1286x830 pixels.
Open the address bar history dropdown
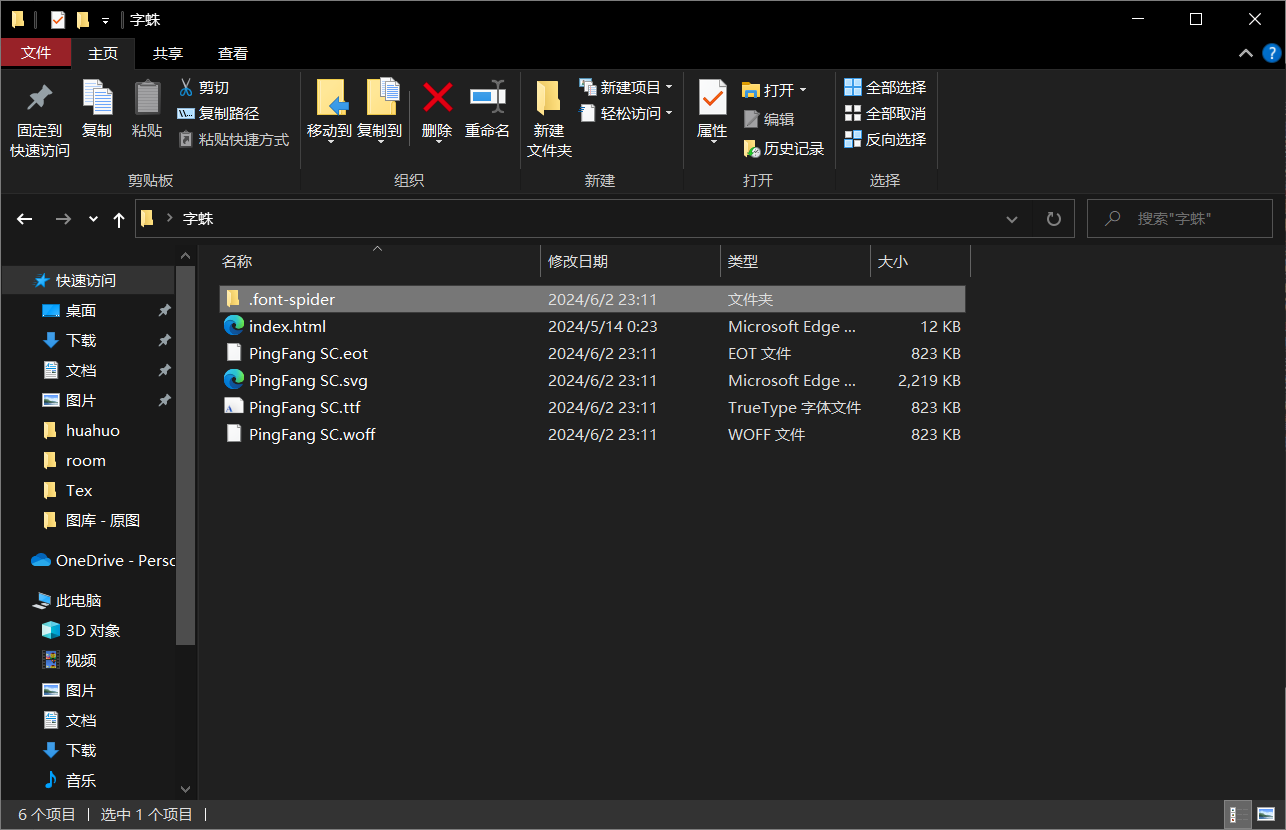pos(1012,219)
